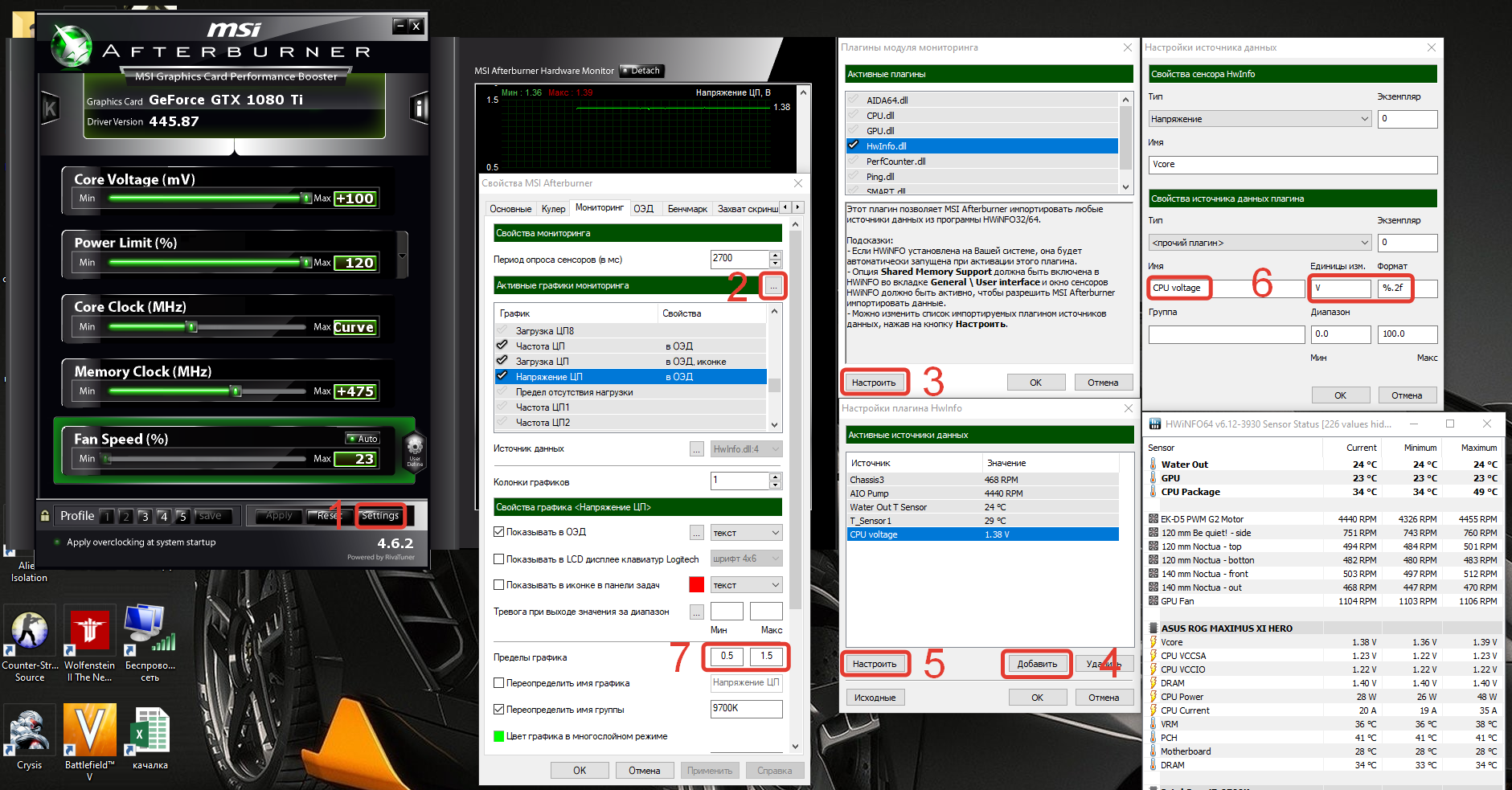Detach the Hardware Monitor window
The height and width of the screenshot is (790, 1512).
point(641,71)
